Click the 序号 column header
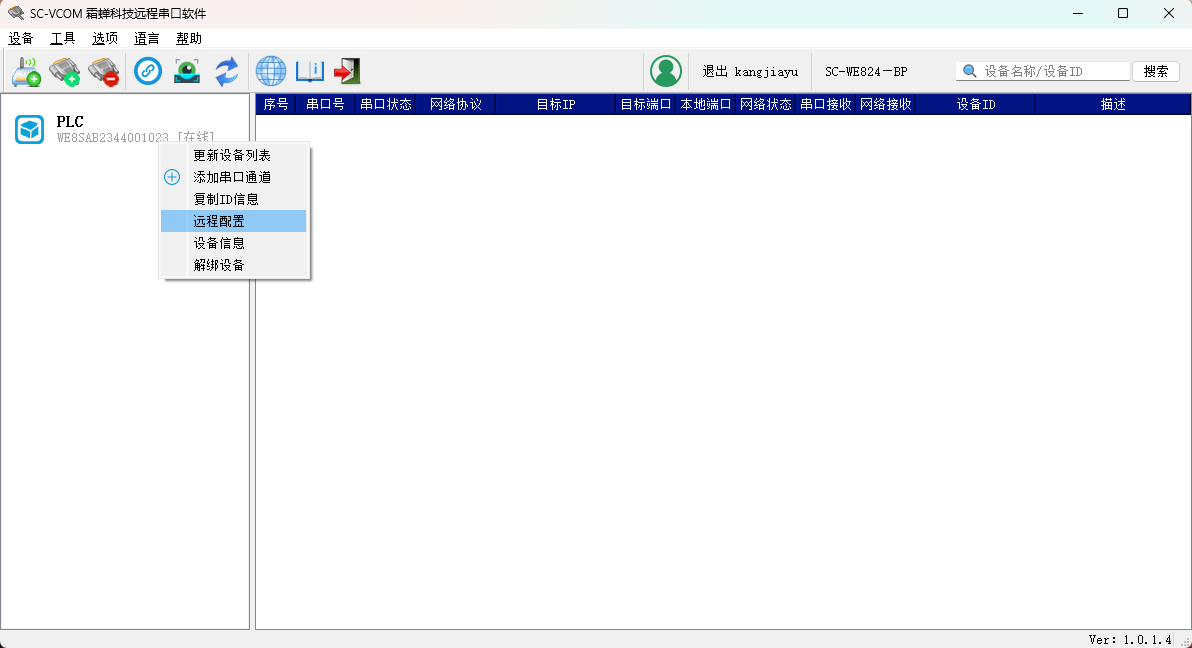The image size is (1192, 648). pos(275,104)
